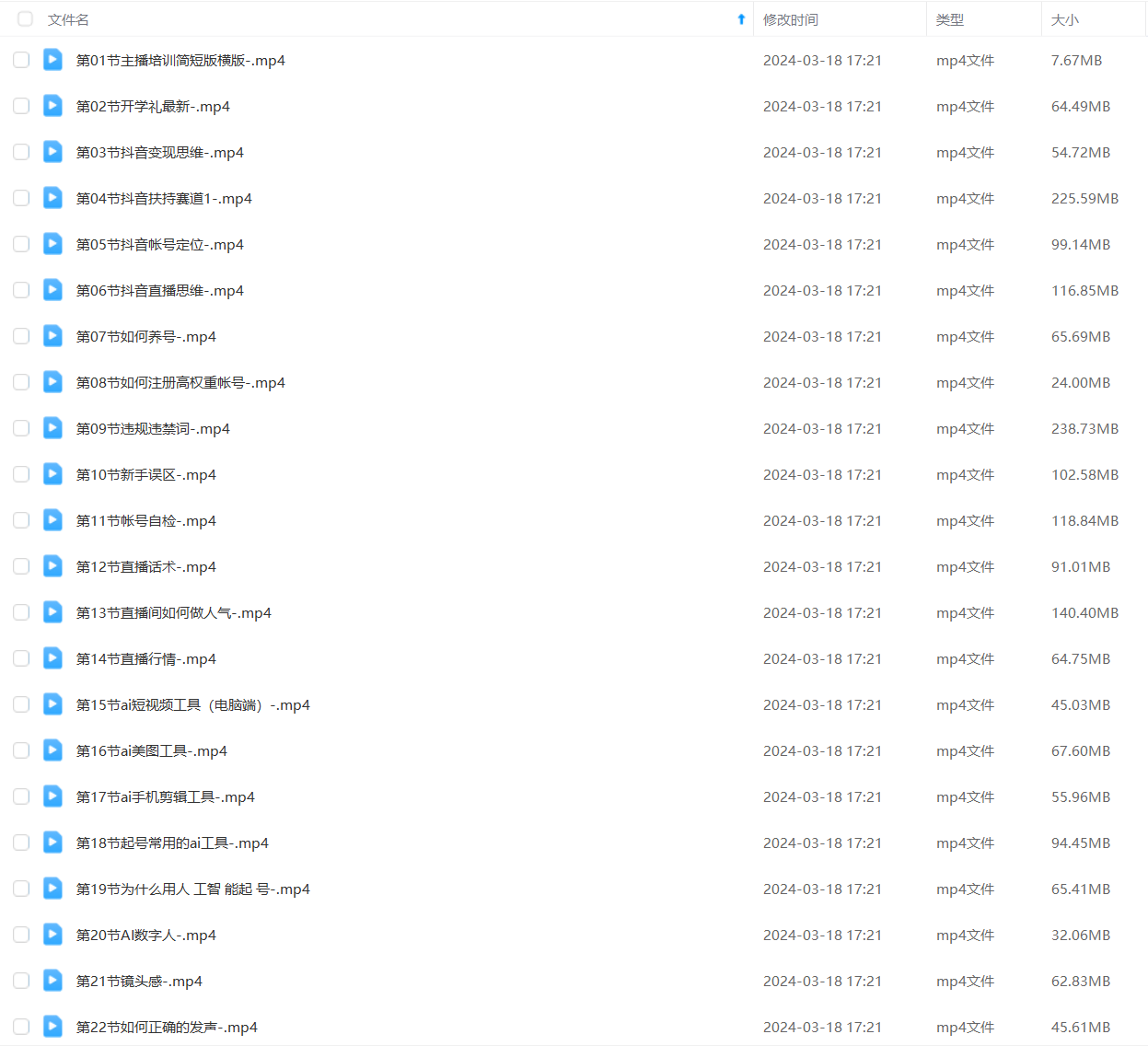
Task: Sort by the 大小 column header
Action: point(1065,19)
